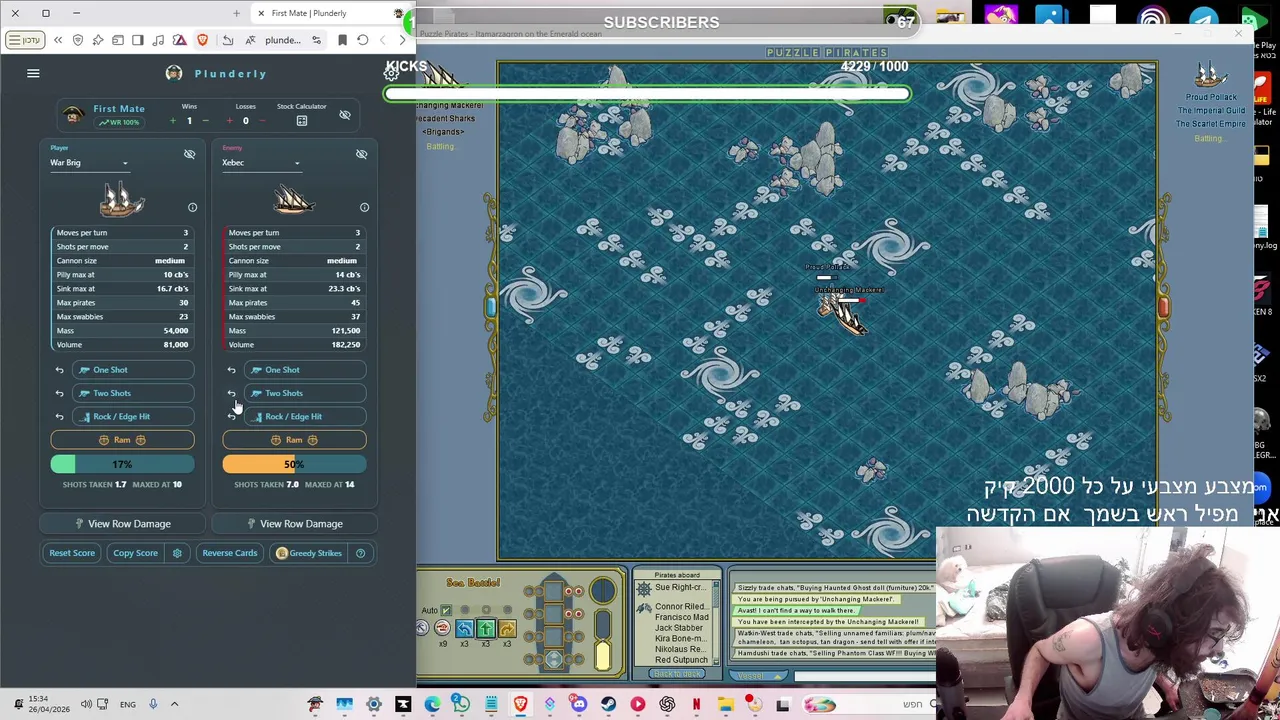1280x720 pixels.
Task: Click the Reverse Cards button
Action: pyautogui.click(x=229, y=553)
